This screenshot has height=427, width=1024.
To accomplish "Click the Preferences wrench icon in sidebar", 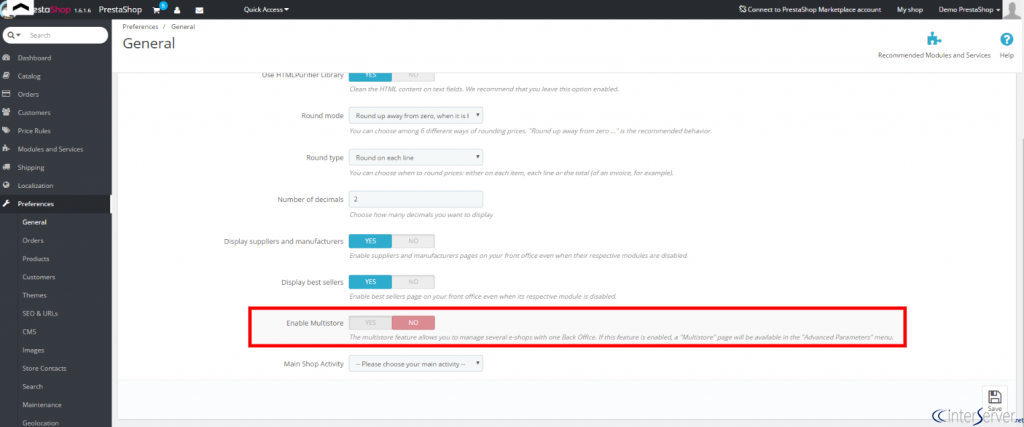I will 6,204.
